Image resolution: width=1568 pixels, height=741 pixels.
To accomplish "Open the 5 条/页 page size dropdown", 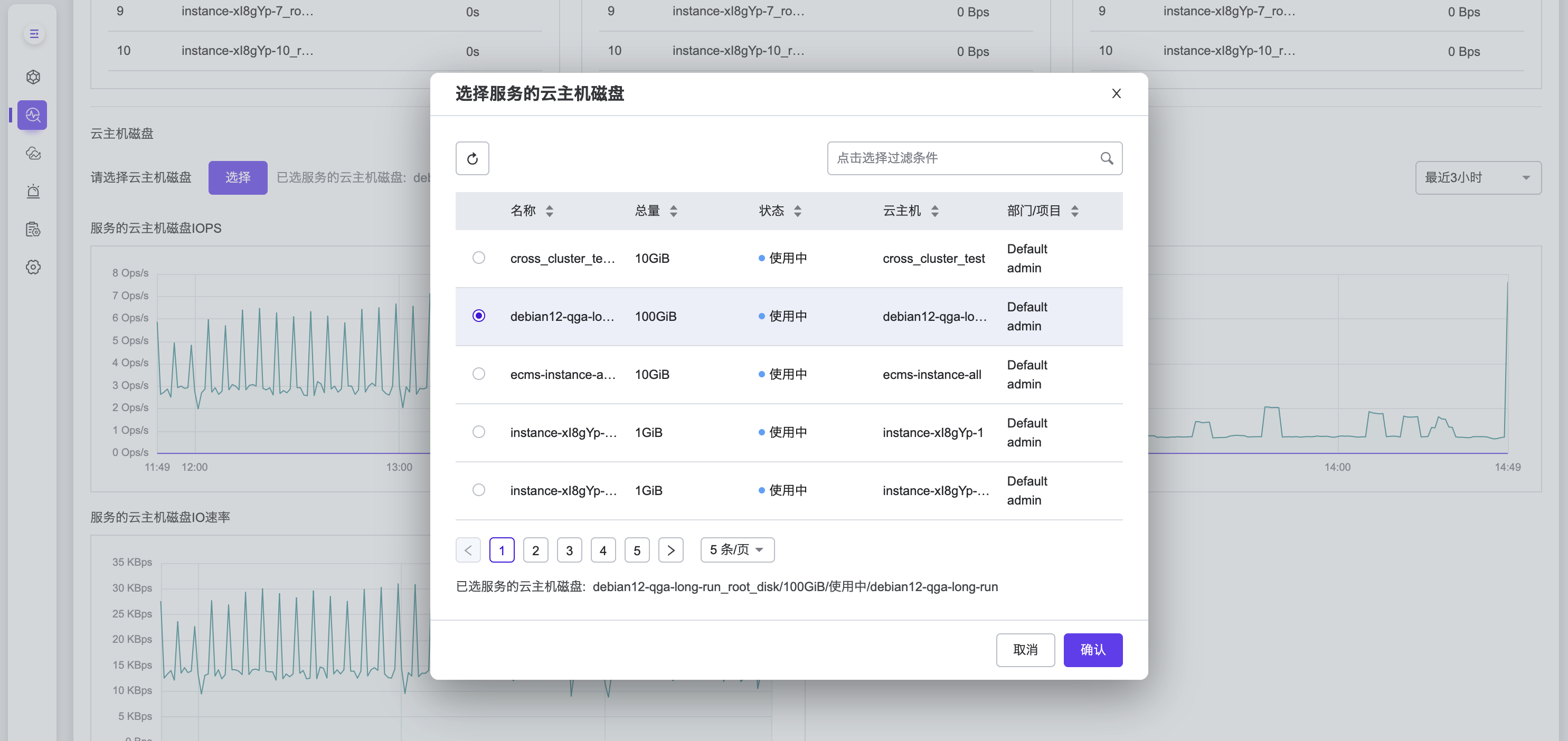I will coord(737,550).
